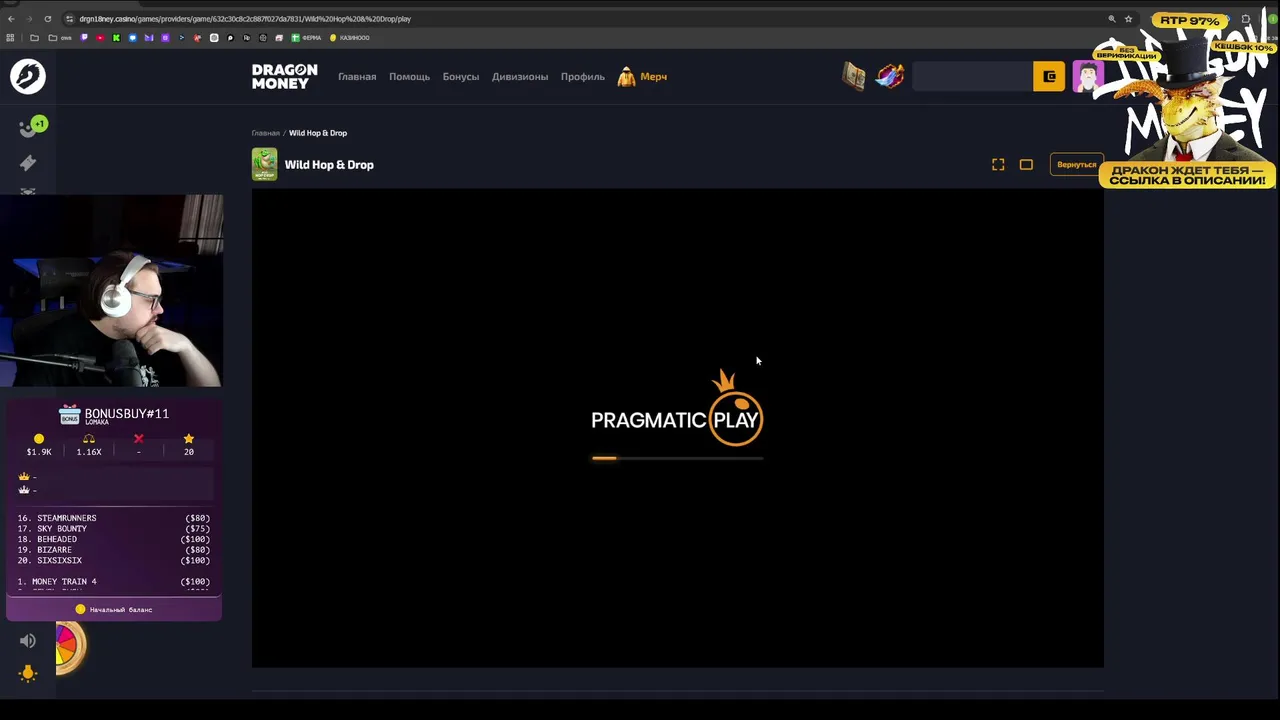1280x720 pixels.
Task: Click the yellow hoodie Мерч icon
Action: pyautogui.click(x=626, y=77)
